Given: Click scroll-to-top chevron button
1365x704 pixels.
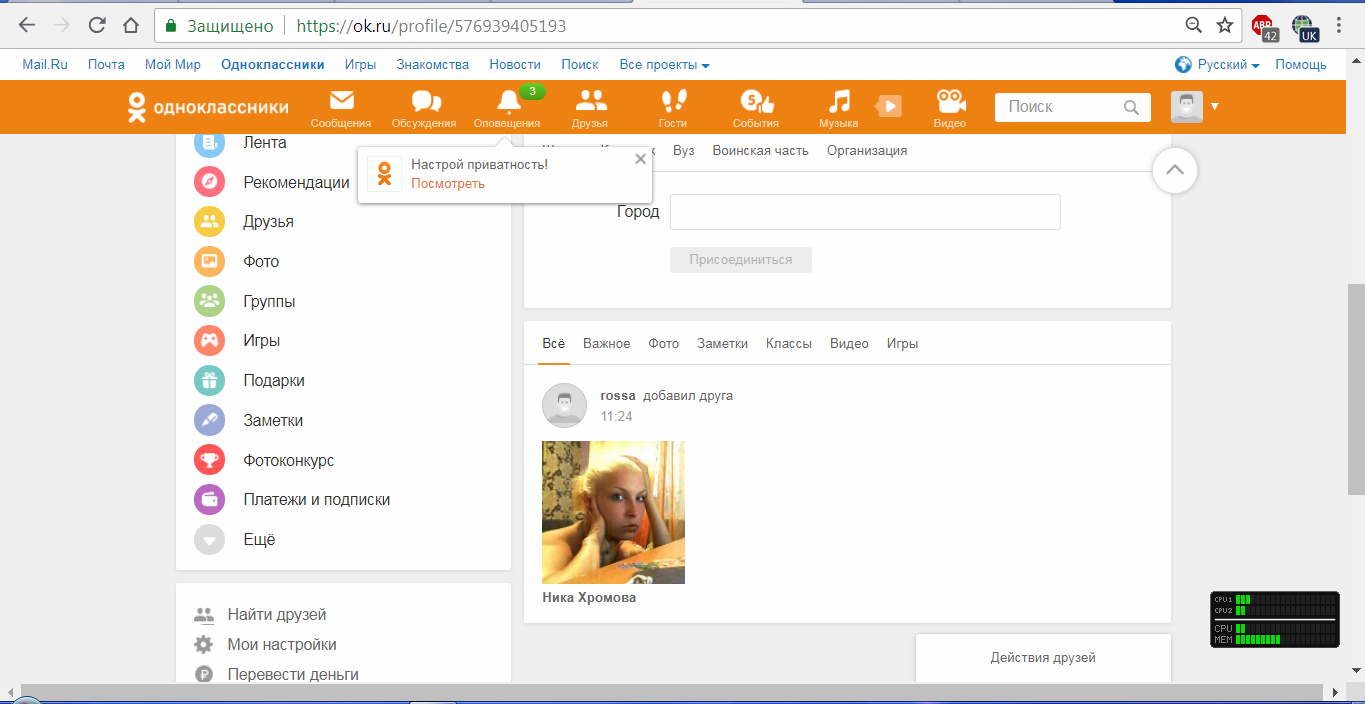Looking at the screenshot, I should coord(1175,170).
